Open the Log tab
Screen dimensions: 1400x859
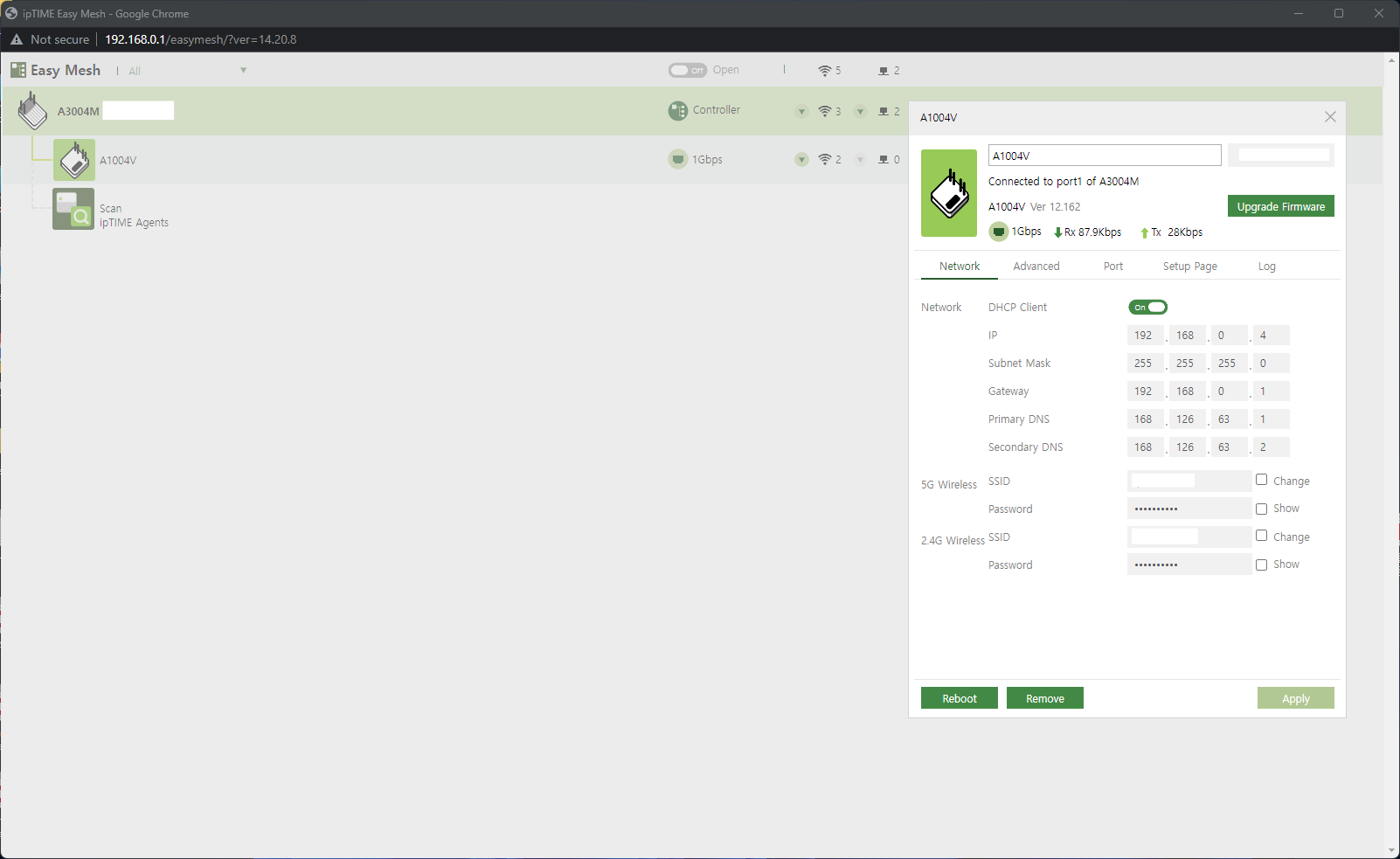(x=1267, y=267)
